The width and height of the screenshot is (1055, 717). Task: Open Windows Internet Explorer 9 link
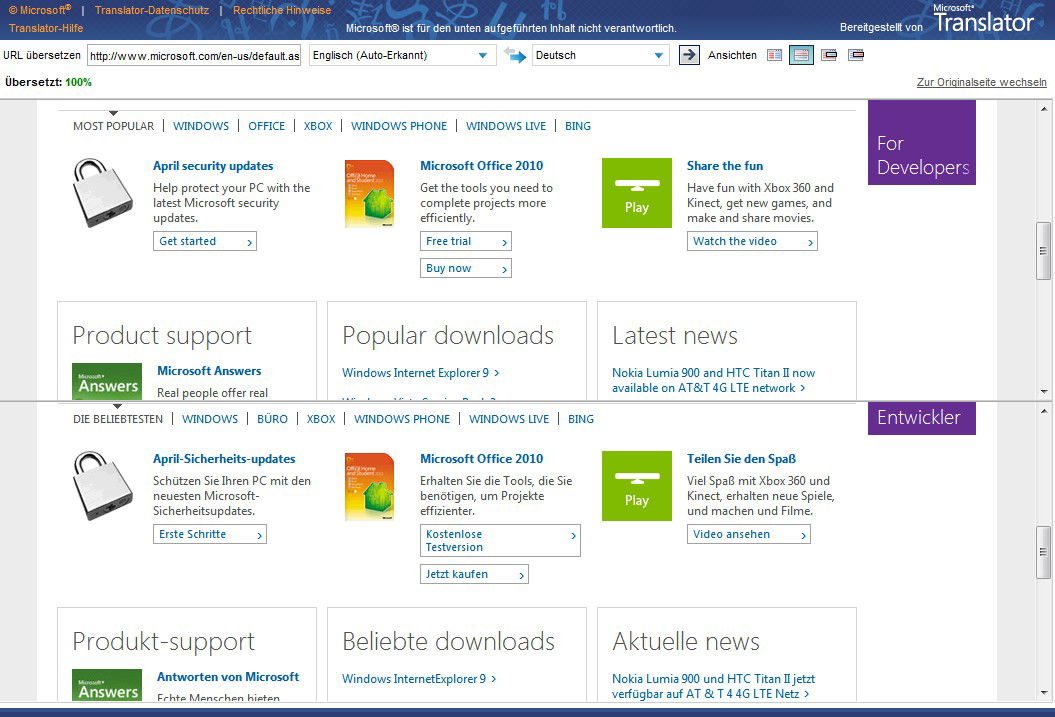click(421, 373)
